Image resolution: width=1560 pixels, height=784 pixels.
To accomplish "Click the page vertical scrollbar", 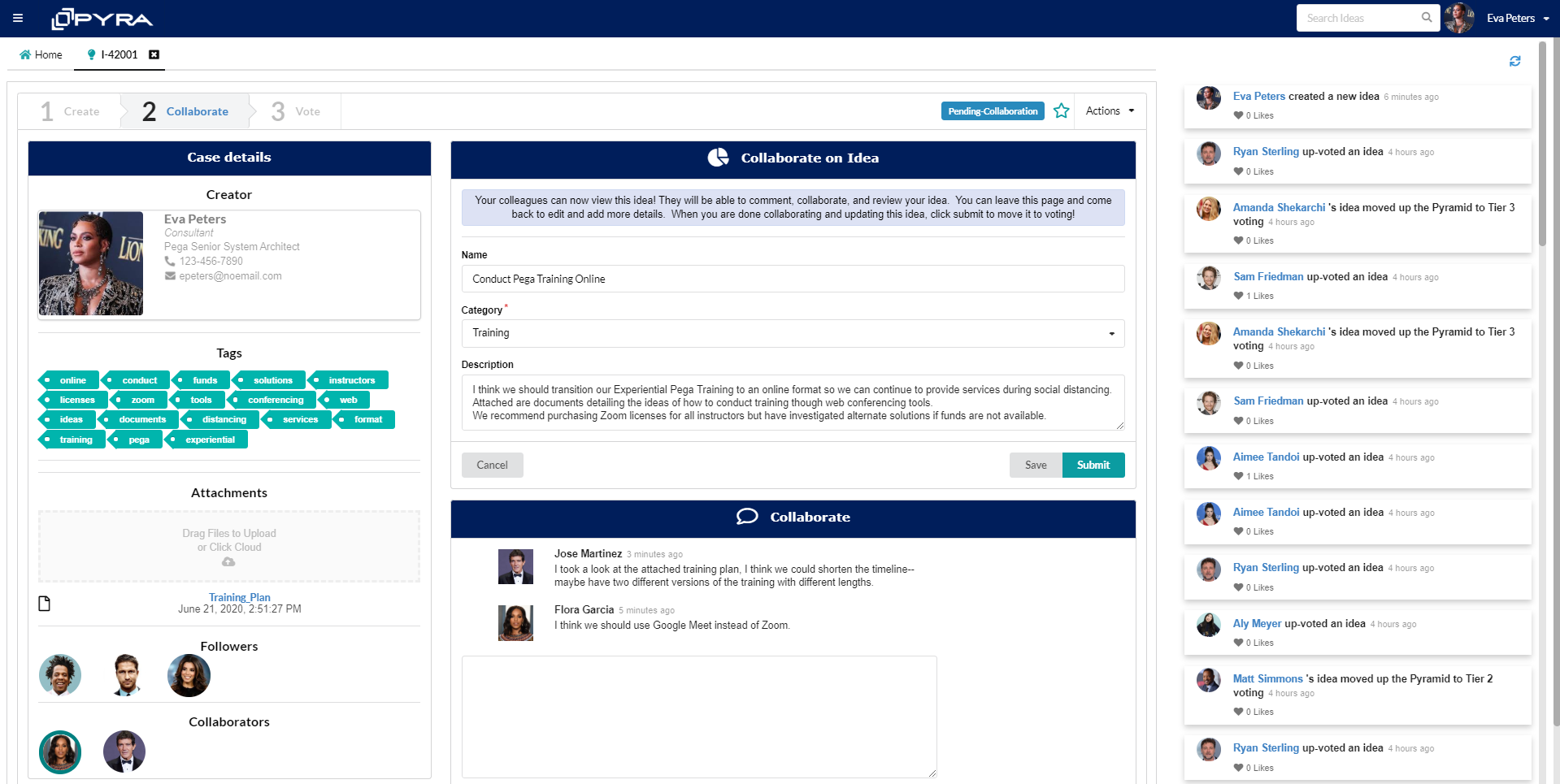I will pos(1556,382).
